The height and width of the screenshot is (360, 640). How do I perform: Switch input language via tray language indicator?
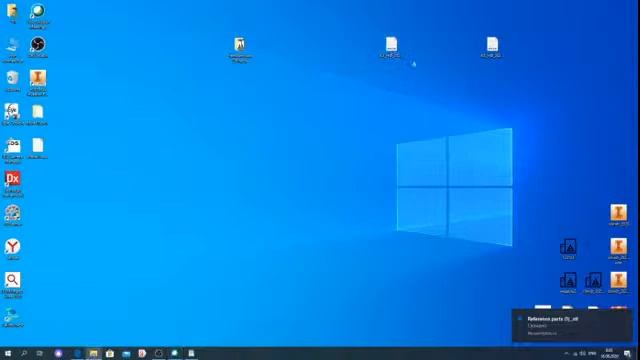[593, 353]
